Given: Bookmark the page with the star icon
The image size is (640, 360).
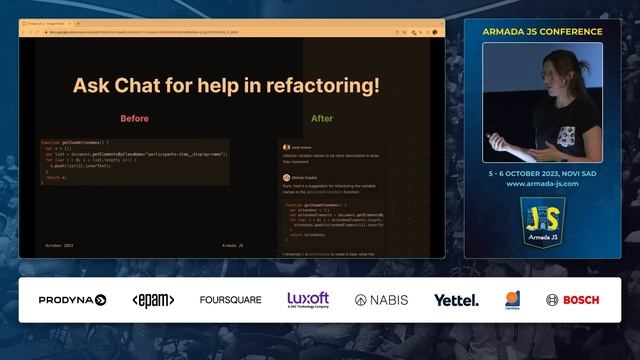Looking at the screenshot, I should (404, 32).
